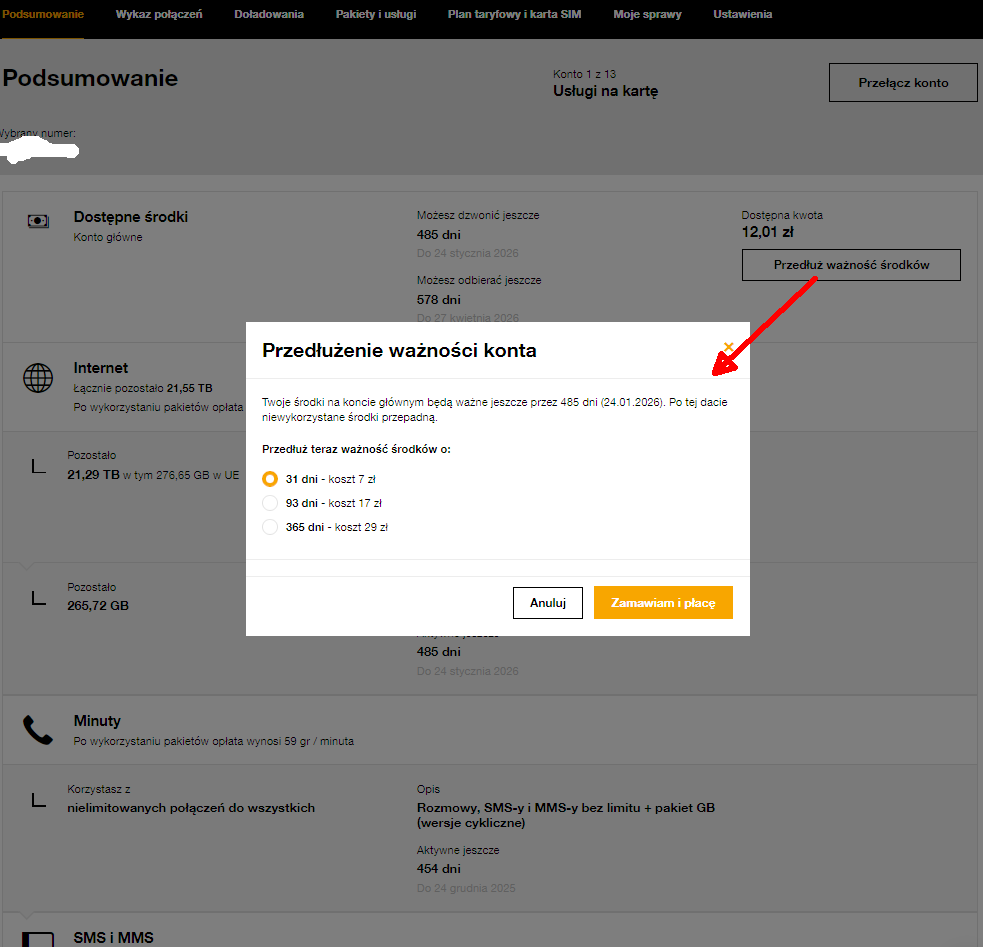Screen dimensions: 983x947
Task: Select the 31 dni extension option
Action: tap(269, 479)
